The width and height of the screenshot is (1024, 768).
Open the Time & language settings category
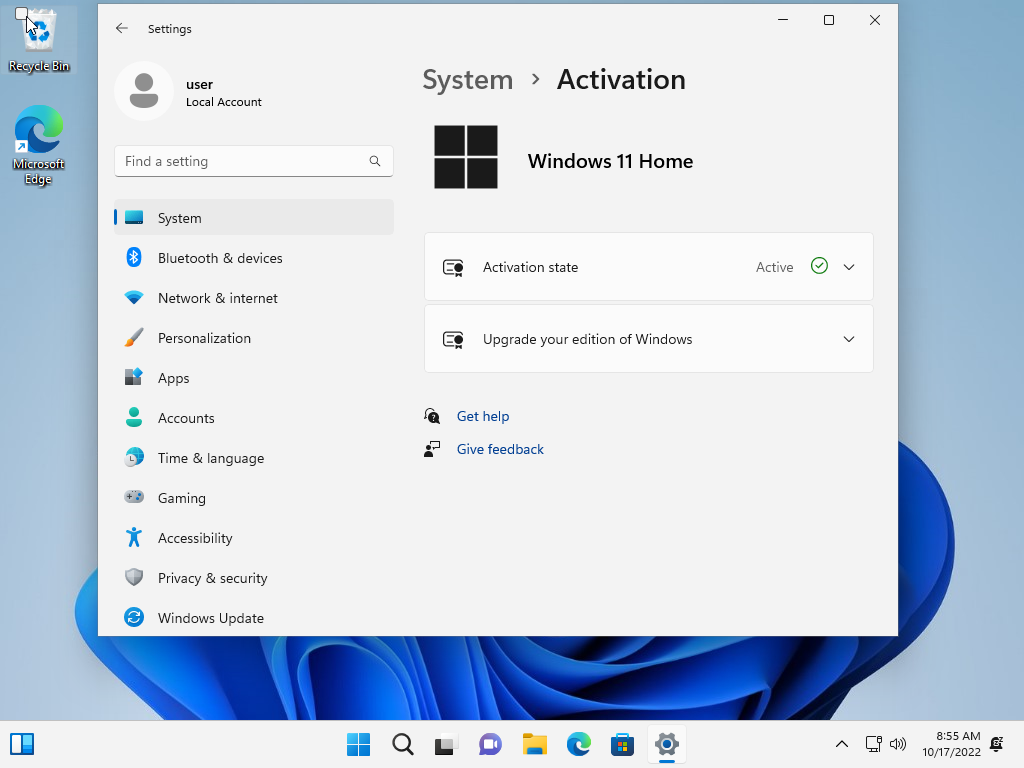point(211,458)
